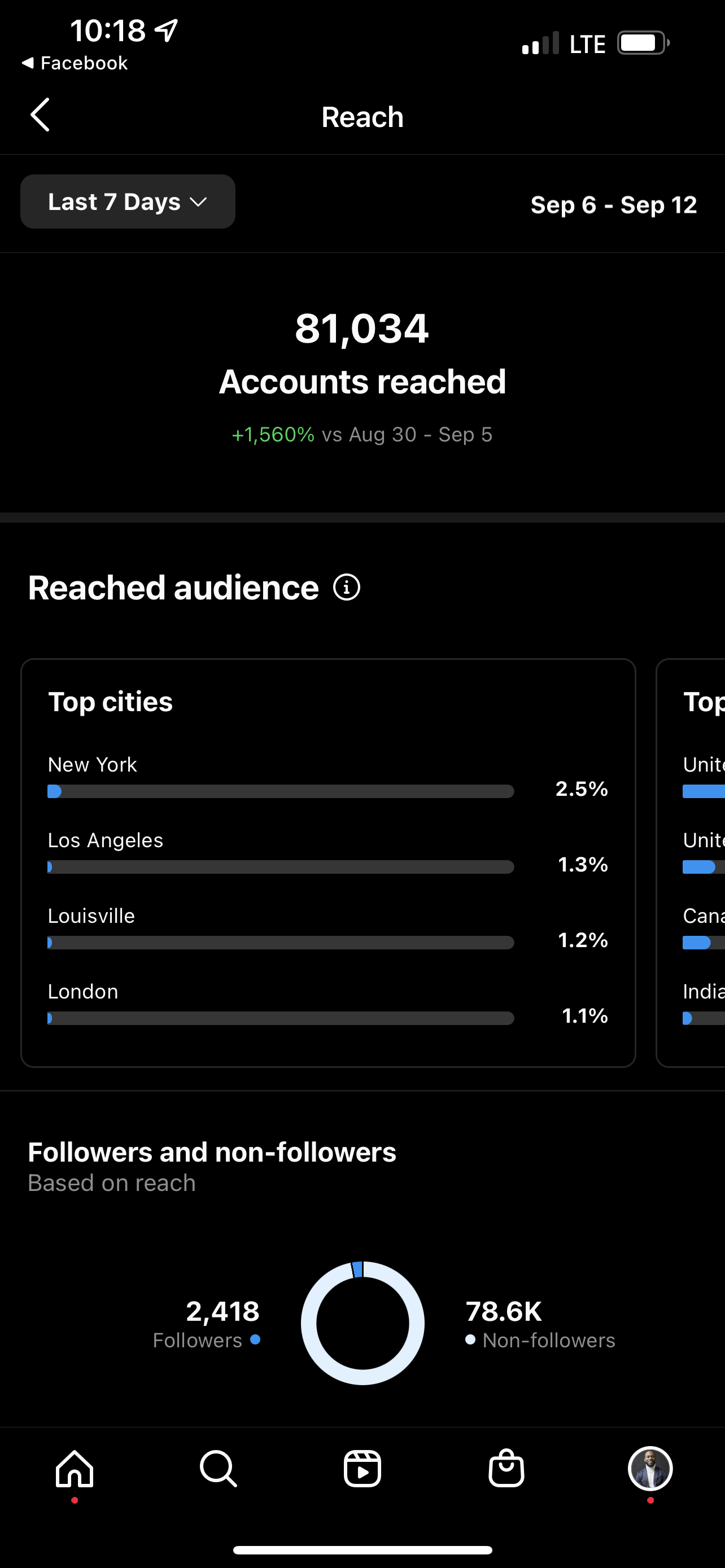725x1568 pixels.
Task: Open the partially visible Top countries card
Action: point(691,862)
